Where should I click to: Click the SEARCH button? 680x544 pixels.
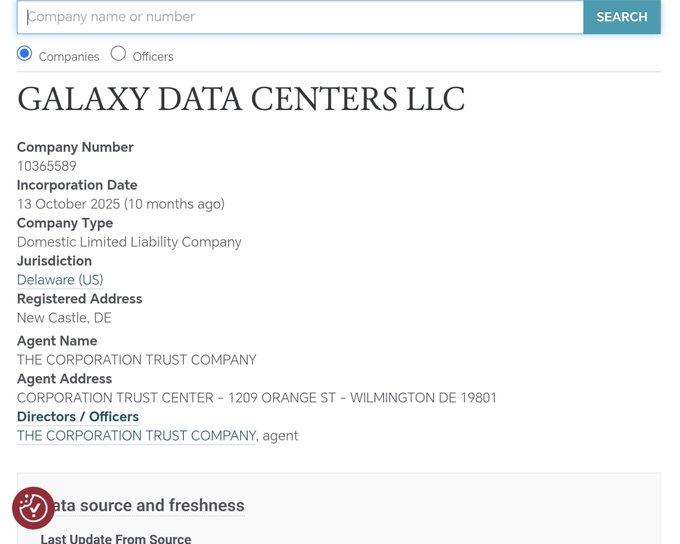point(622,17)
